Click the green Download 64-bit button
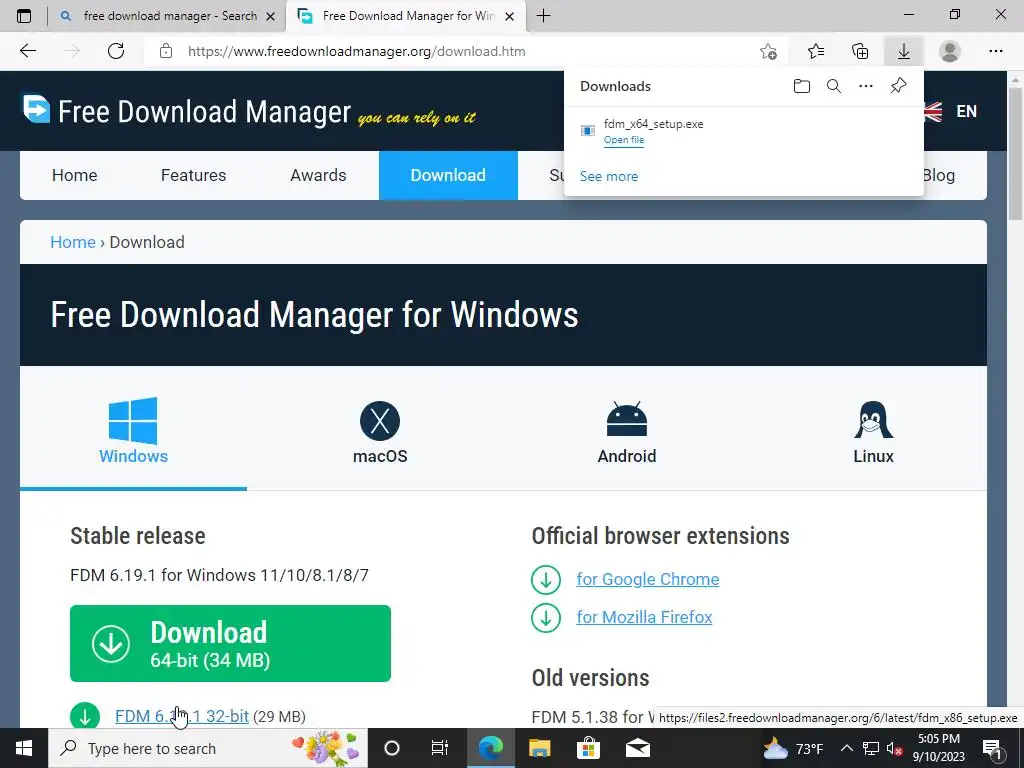 pyautogui.click(x=231, y=643)
